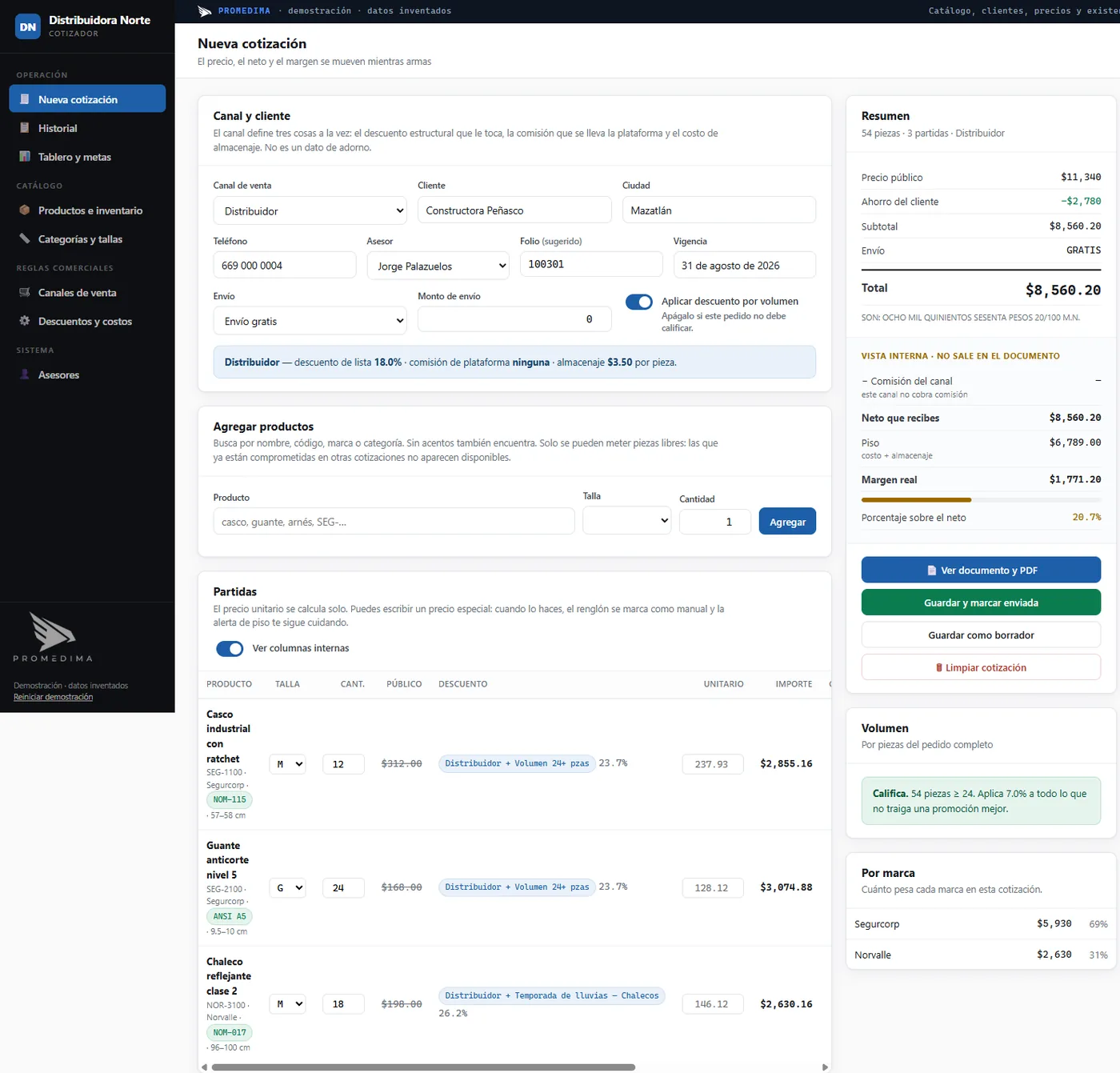
Task: Navigate to Canales de venta
Action: [87, 293]
